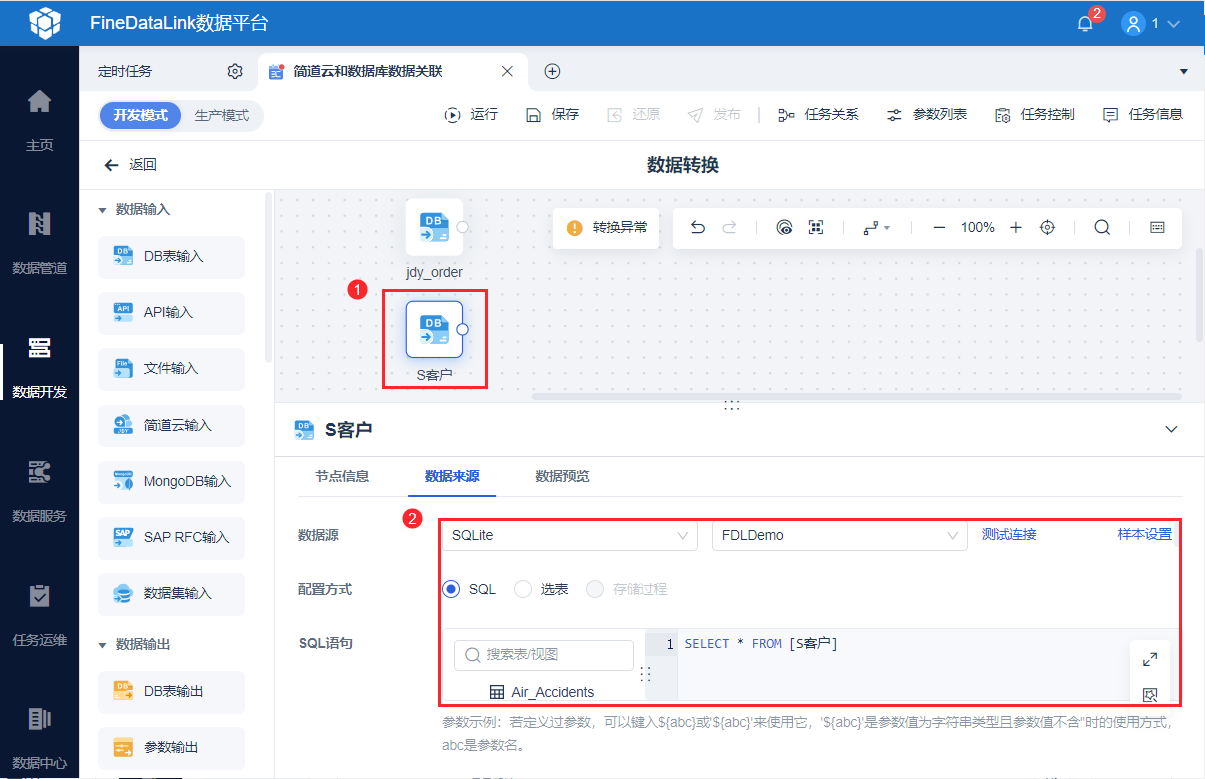Collapse the 数据输出 section

coord(102,645)
